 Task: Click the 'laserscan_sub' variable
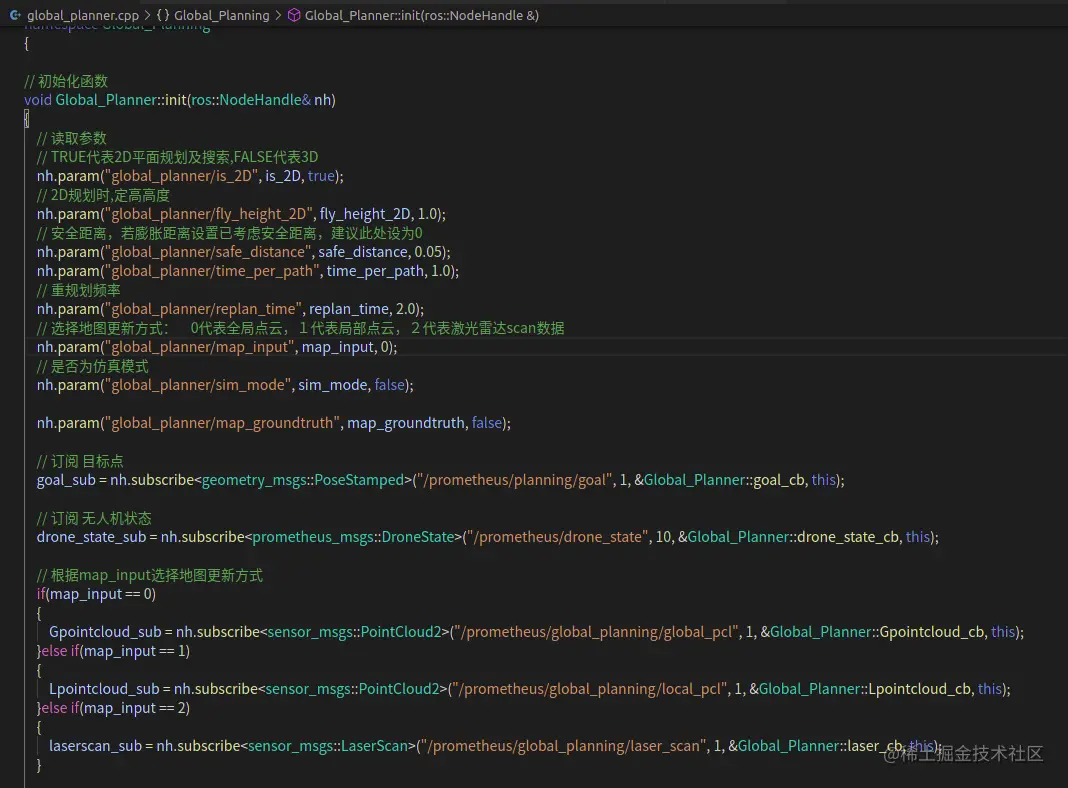(95, 746)
